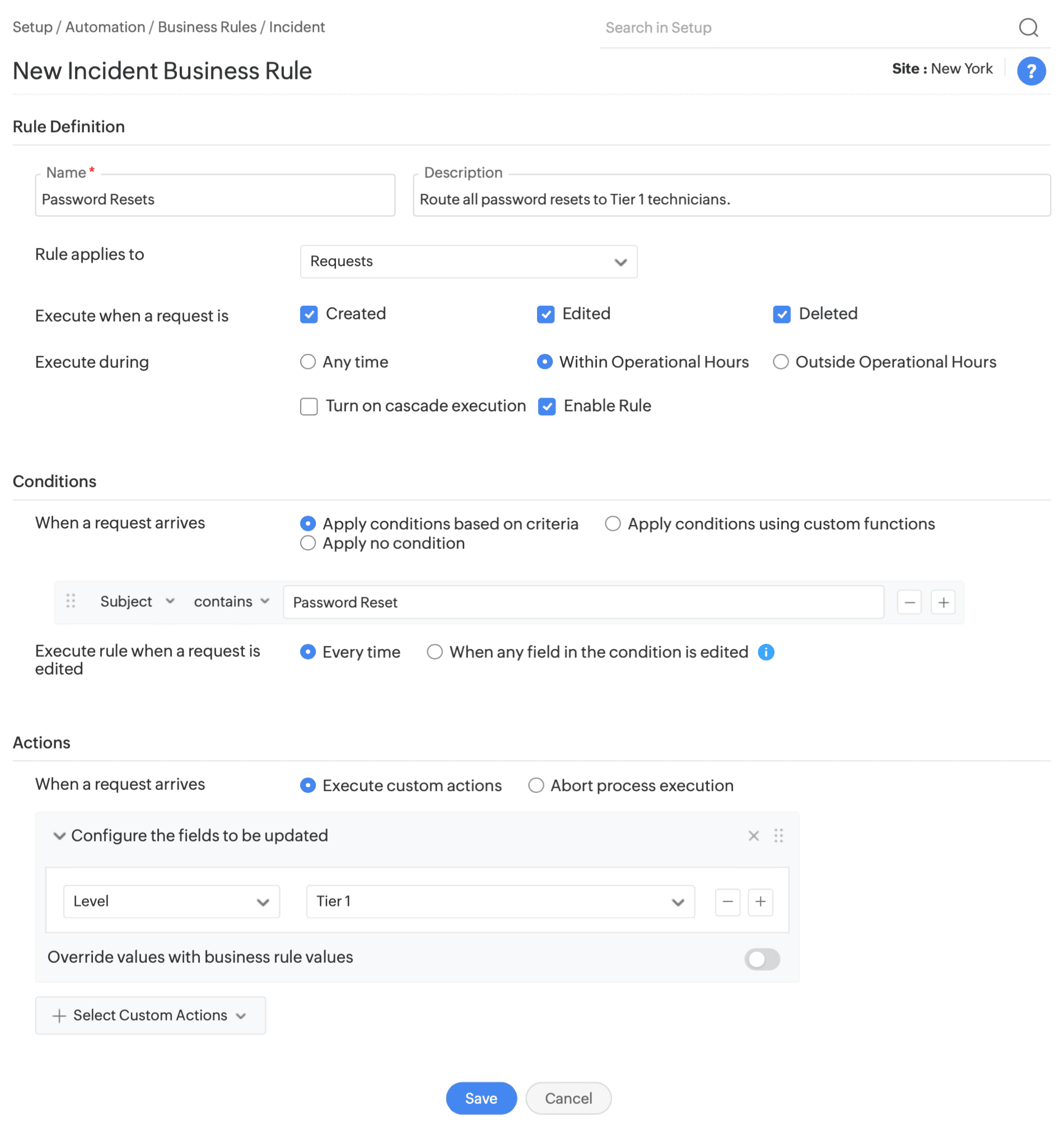Select the Any time radio option
Image resolution: width=1064 pixels, height=1123 pixels.
point(308,362)
